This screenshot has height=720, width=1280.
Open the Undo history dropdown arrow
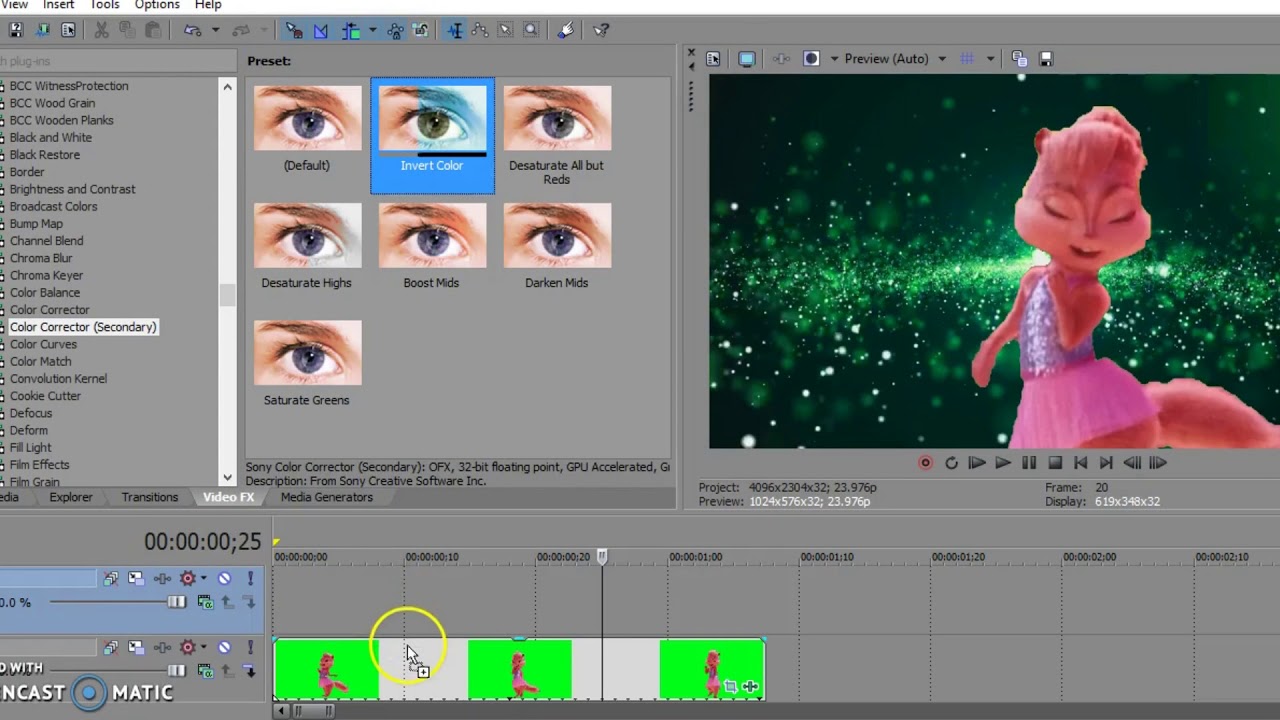coord(215,30)
